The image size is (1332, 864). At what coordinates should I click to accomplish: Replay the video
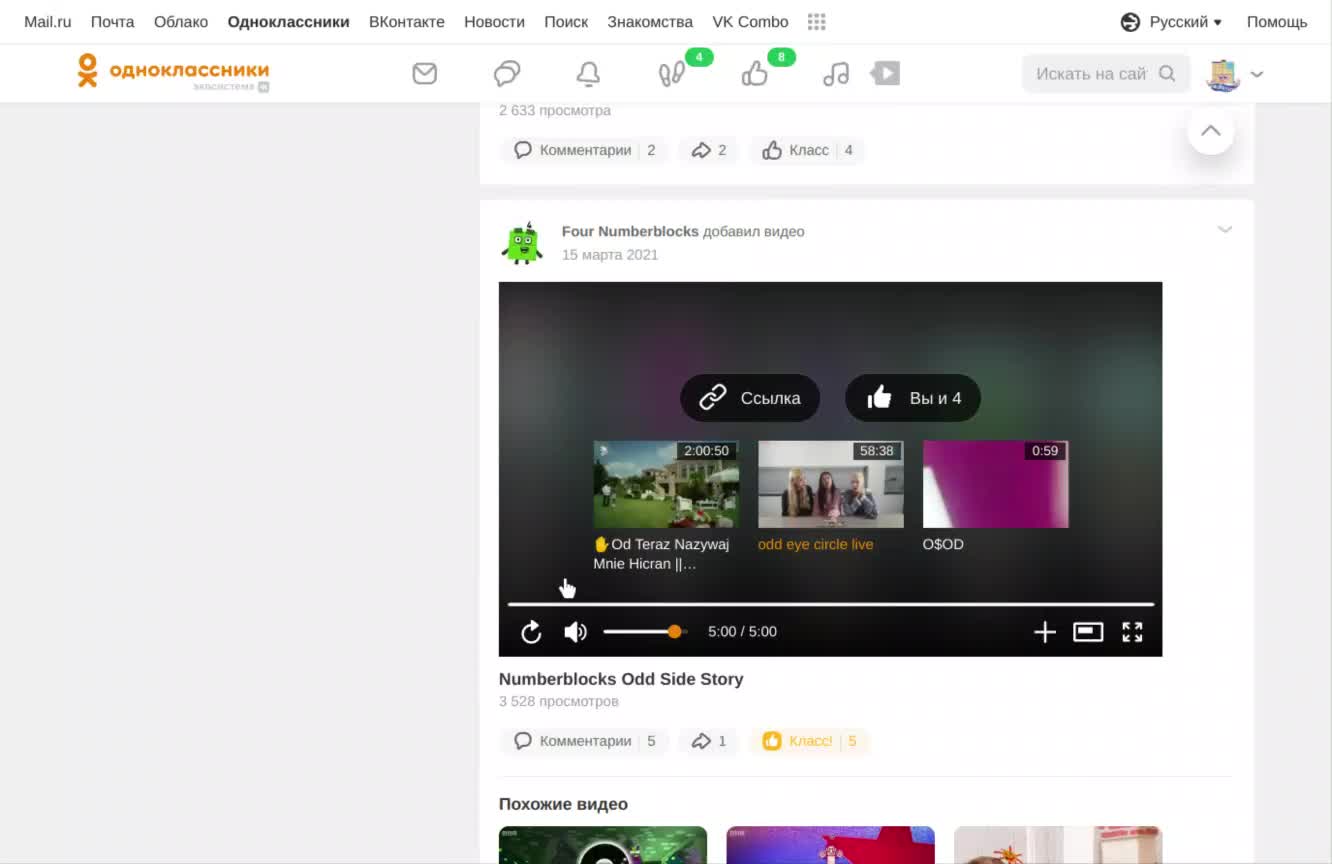click(x=531, y=632)
